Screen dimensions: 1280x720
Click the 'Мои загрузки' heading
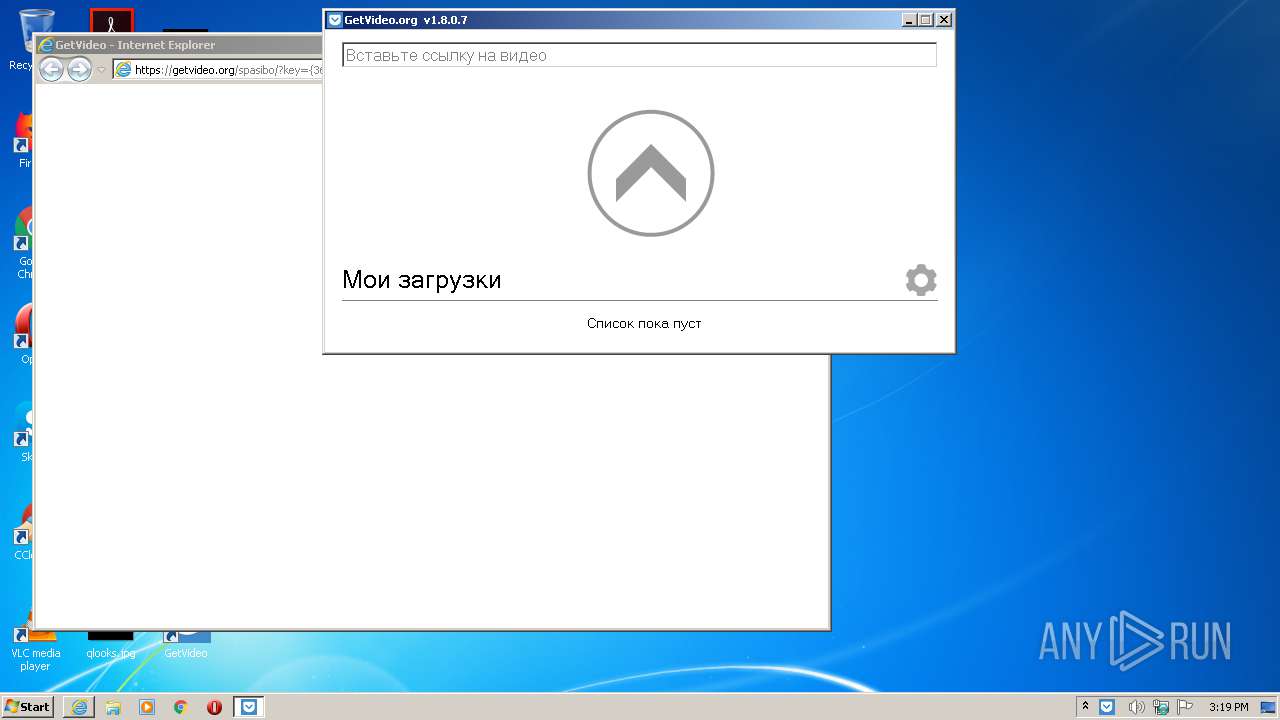pyautogui.click(x=421, y=280)
